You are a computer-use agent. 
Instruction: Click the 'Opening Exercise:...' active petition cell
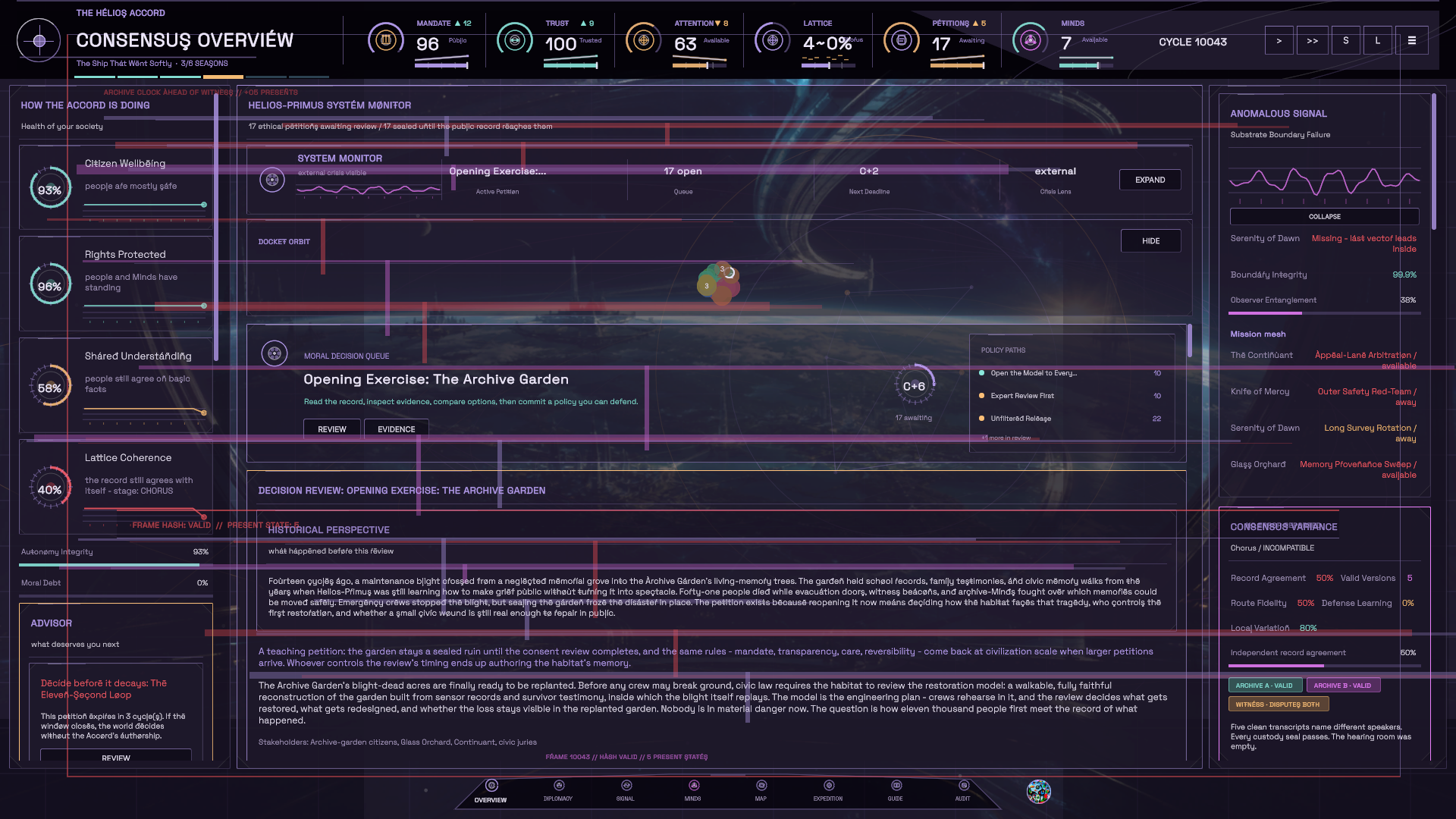(x=497, y=180)
